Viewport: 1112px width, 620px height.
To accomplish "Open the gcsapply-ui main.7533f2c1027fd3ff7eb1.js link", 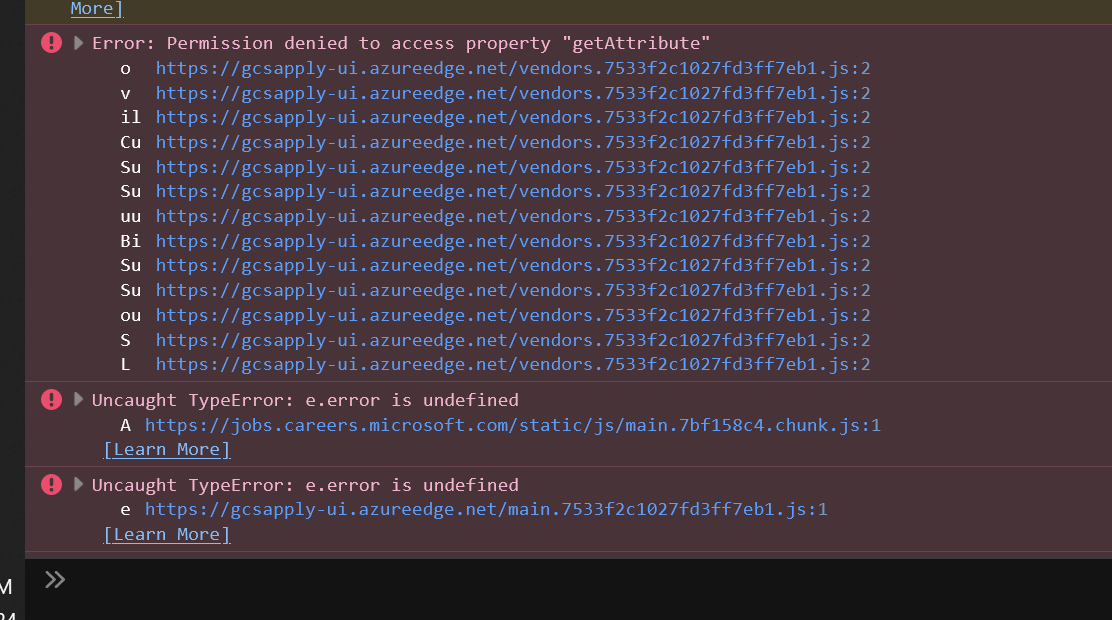I will pos(486,509).
